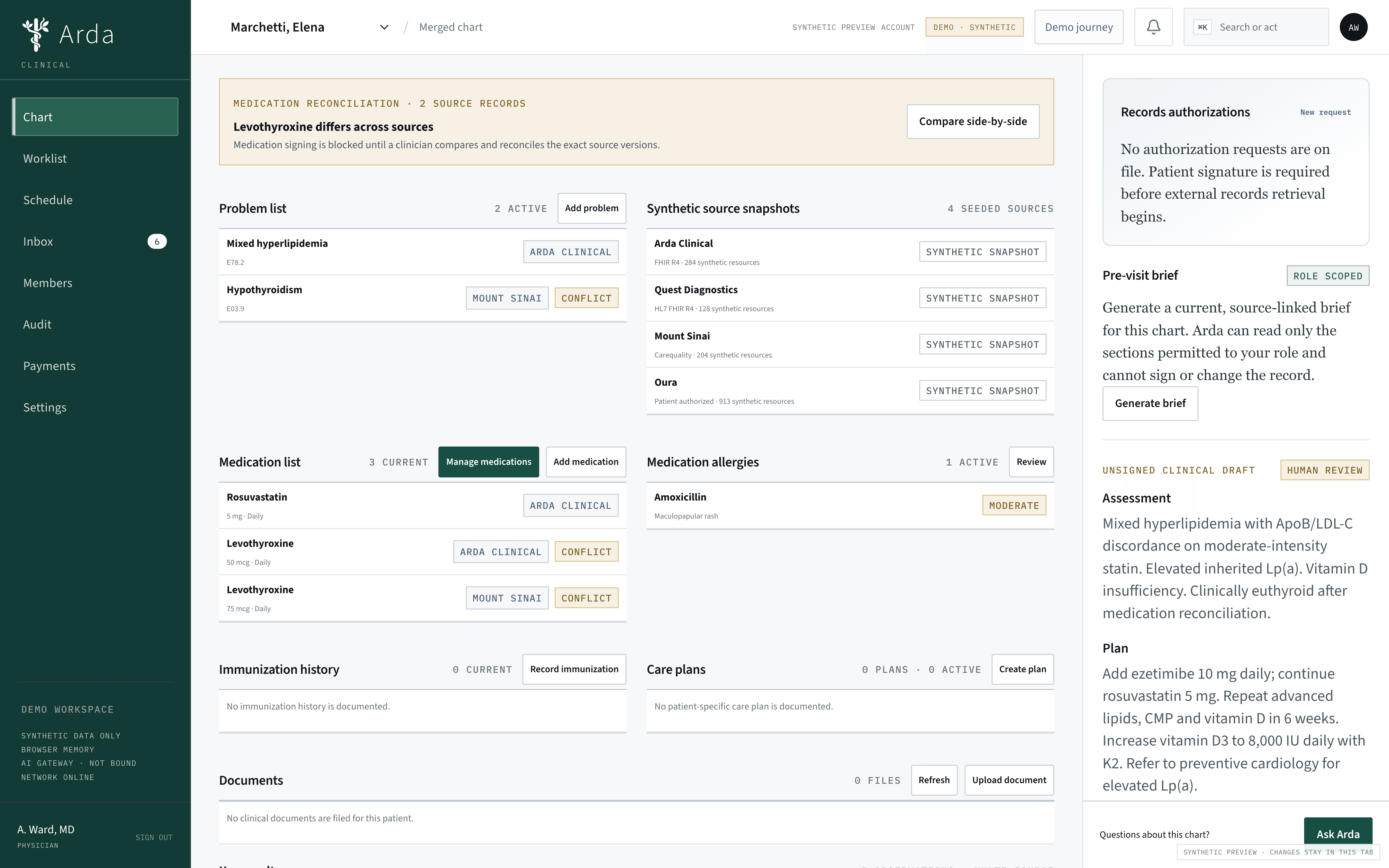
Task: Click ARDA CLINICAL tag on Rosuvastatin
Action: 570,505
